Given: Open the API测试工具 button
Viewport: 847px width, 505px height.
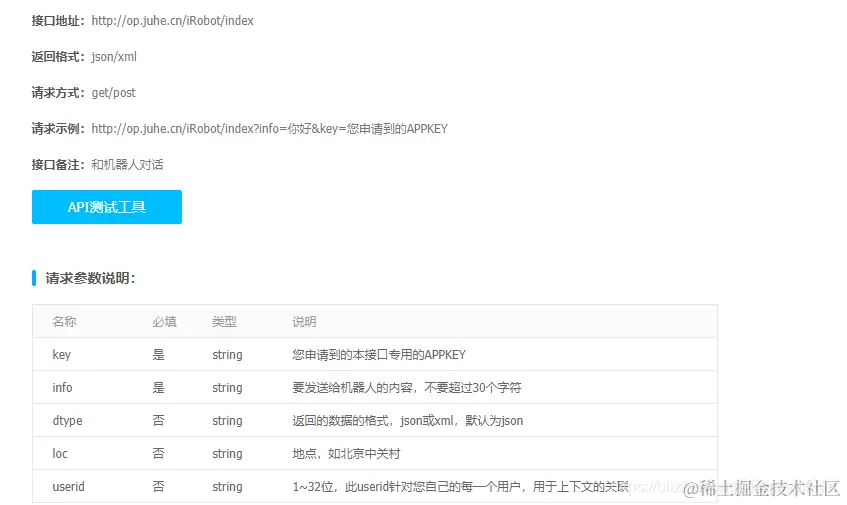Looking at the screenshot, I should 107,207.
